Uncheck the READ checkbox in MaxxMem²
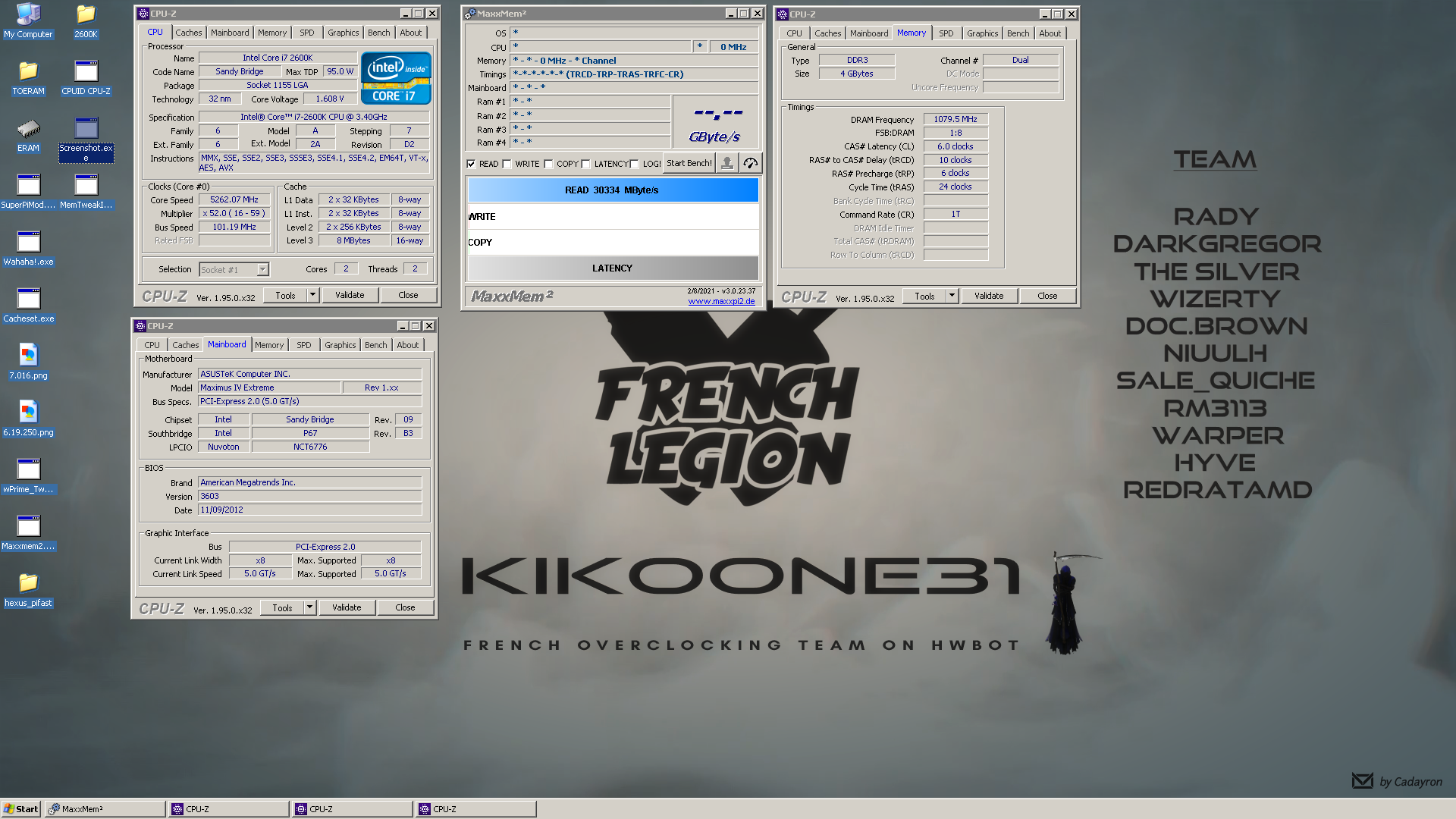The width and height of the screenshot is (1456, 819). point(471,164)
